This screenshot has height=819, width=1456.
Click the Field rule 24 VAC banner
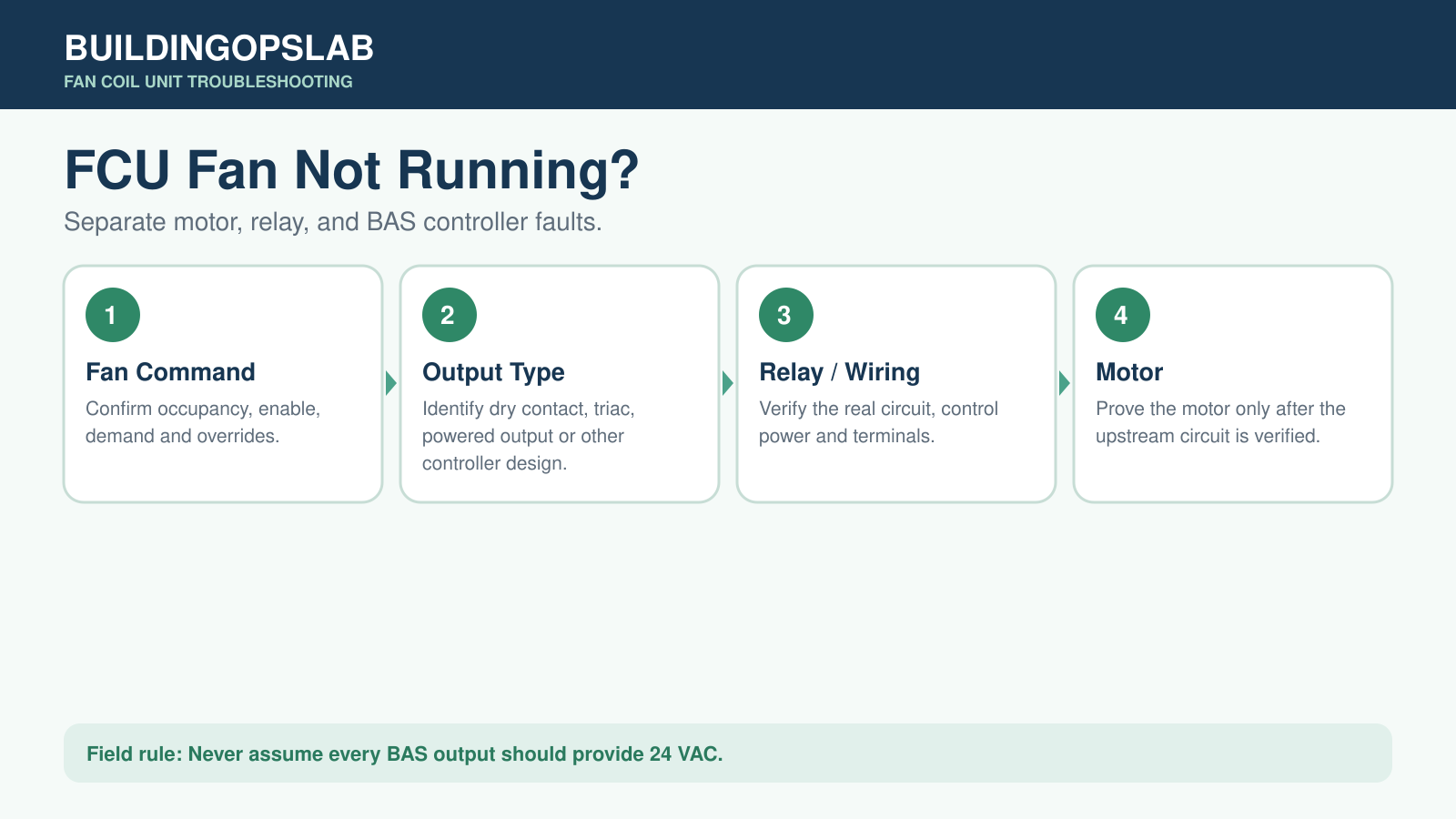click(x=728, y=753)
